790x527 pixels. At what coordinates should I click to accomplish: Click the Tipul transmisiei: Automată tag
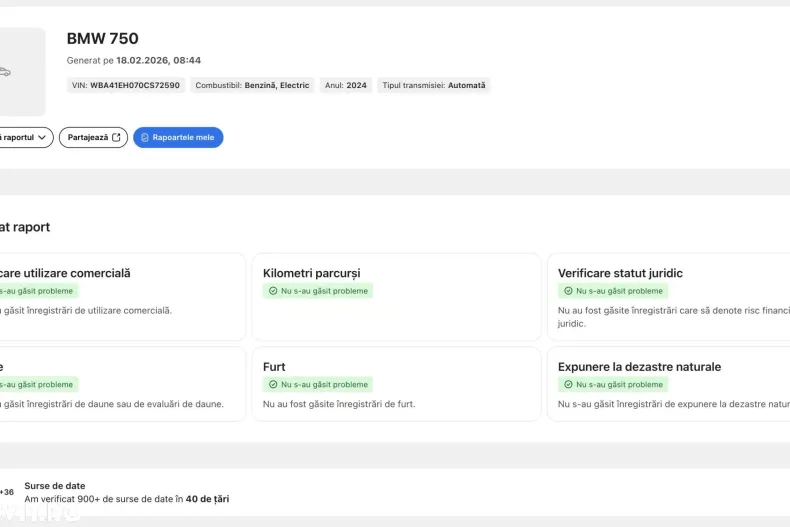coord(434,85)
